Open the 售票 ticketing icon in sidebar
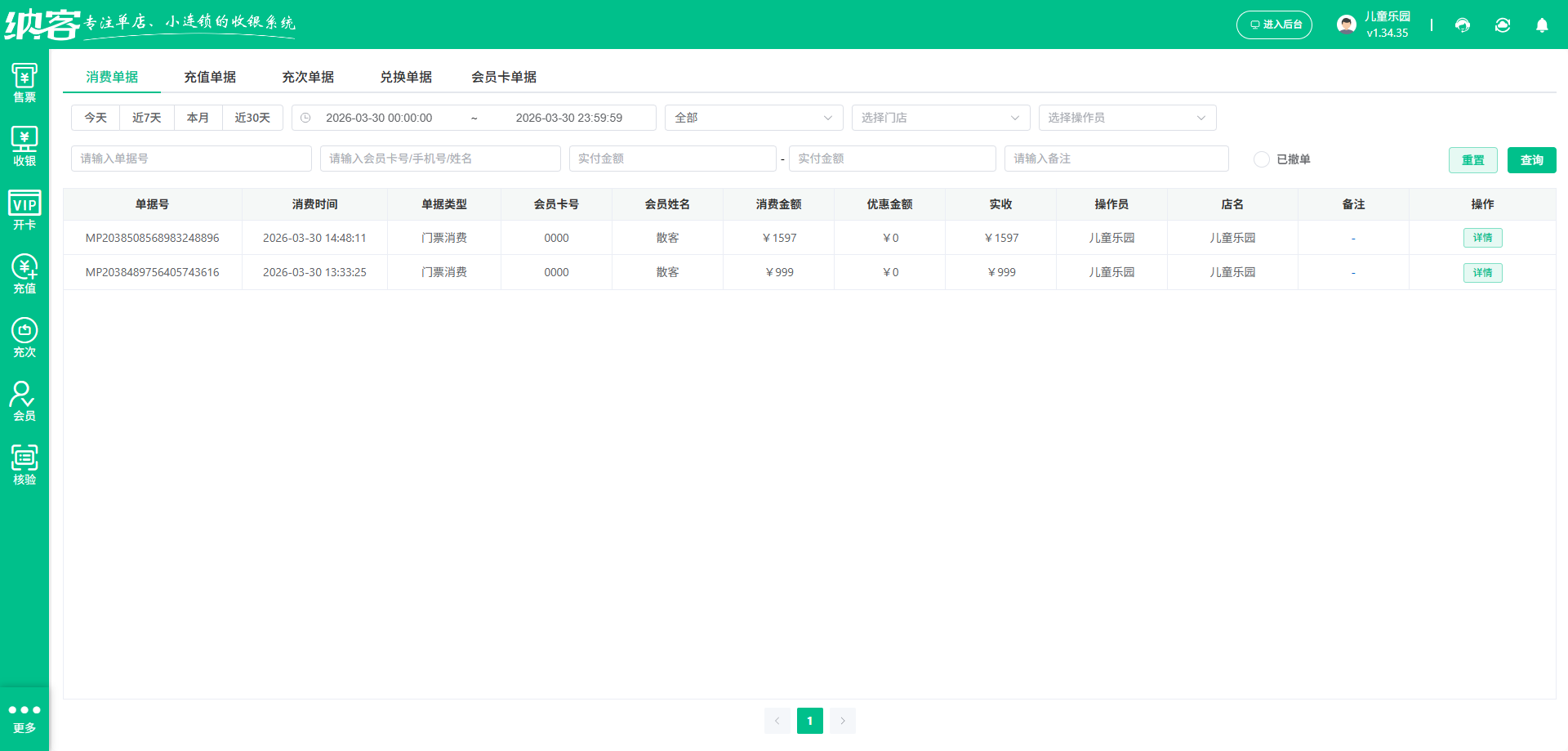The width and height of the screenshot is (1568, 751). point(24,81)
